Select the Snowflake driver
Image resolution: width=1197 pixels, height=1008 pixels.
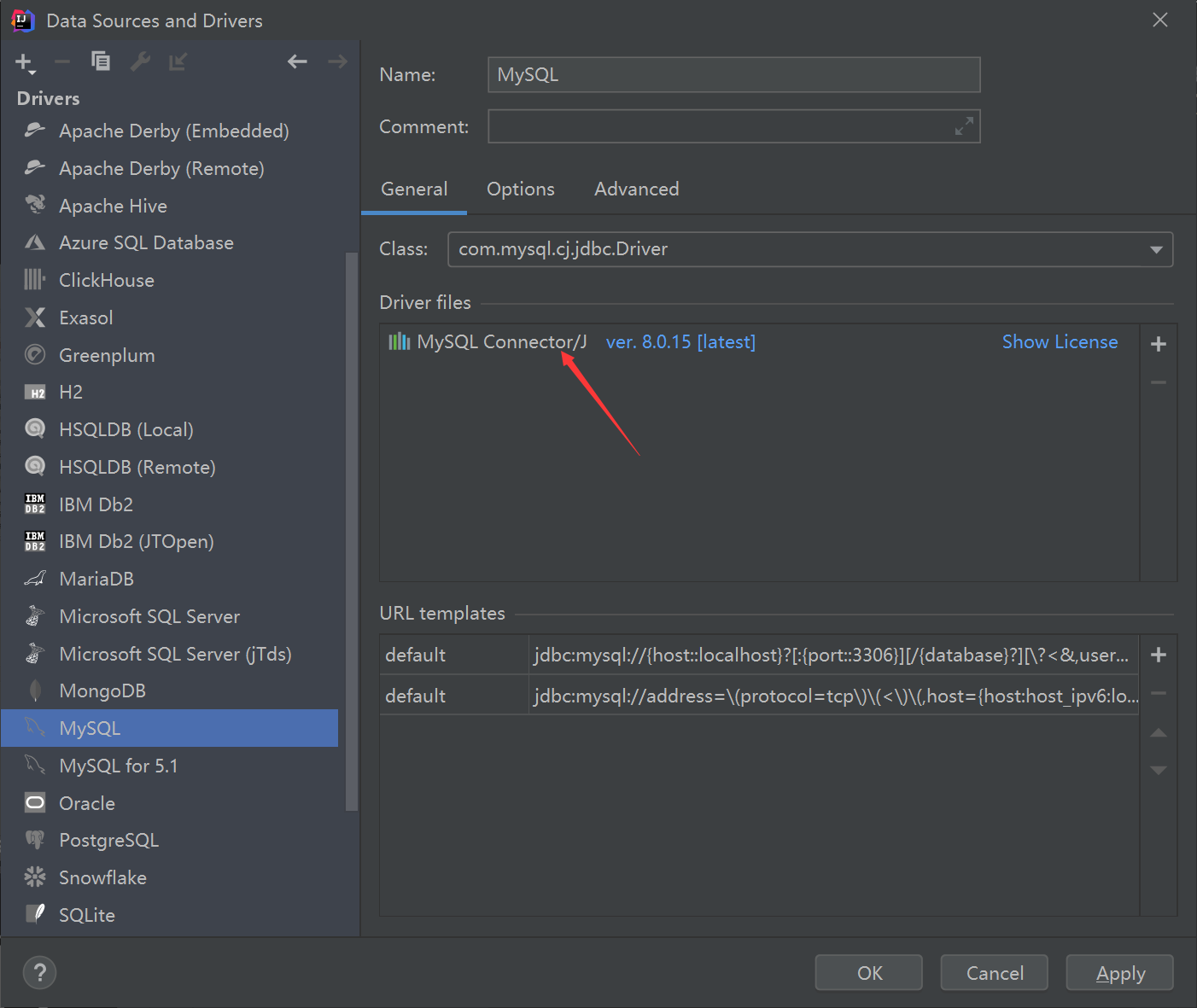[x=169, y=877]
